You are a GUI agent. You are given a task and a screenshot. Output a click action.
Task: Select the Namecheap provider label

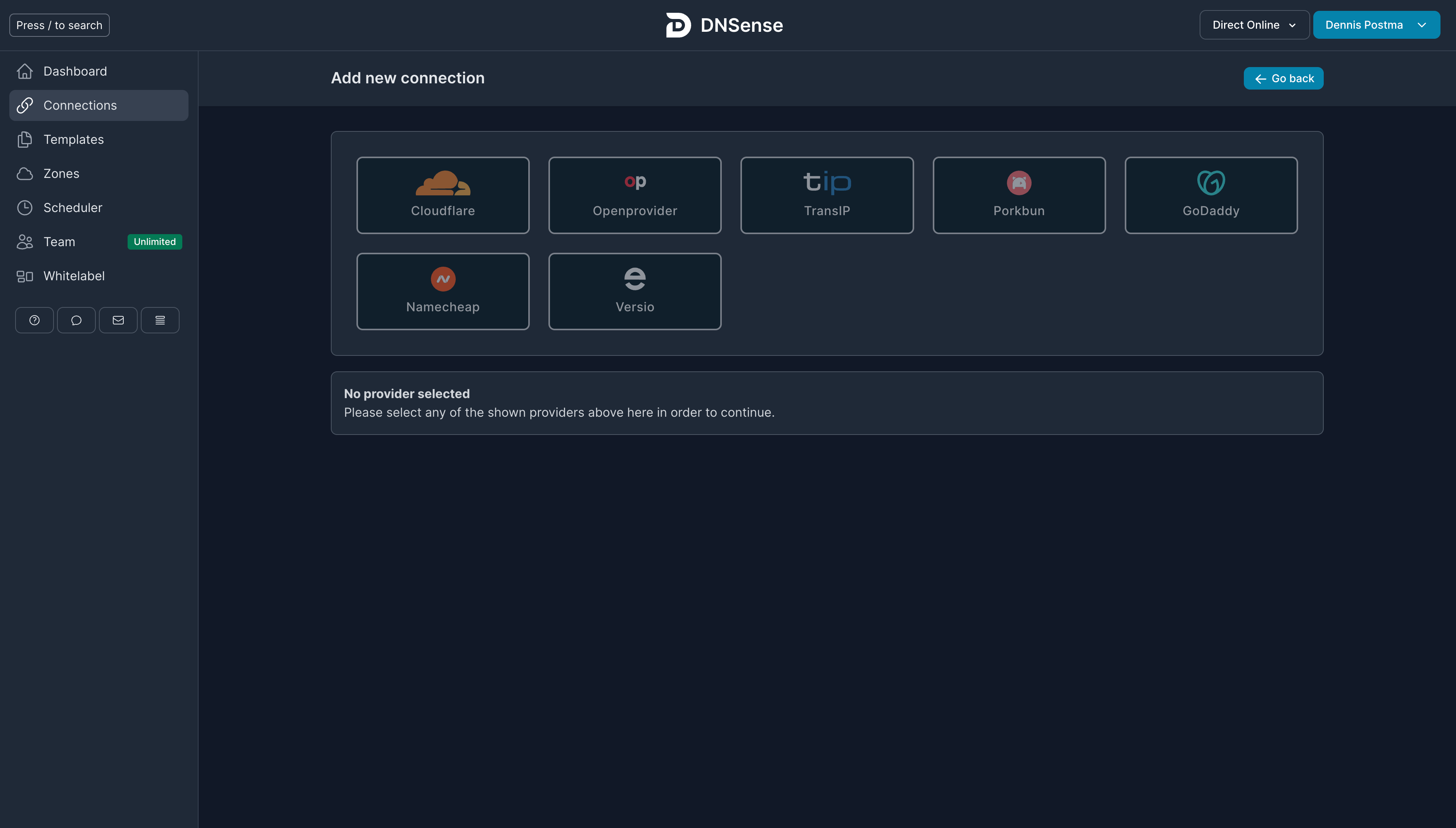click(x=443, y=307)
